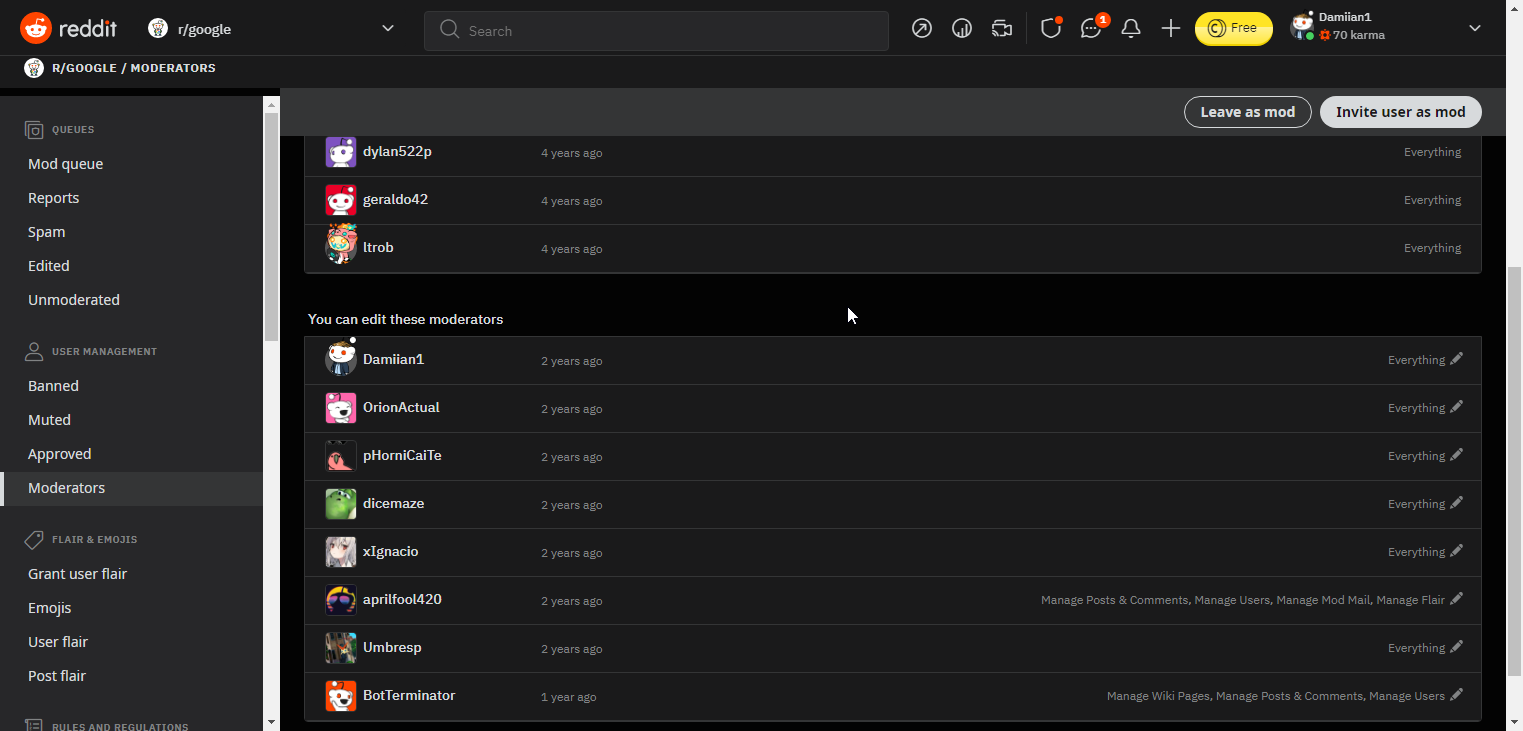This screenshot has width=1523, height=731.
Task: Click the Free coins button
Action: 1233,29
